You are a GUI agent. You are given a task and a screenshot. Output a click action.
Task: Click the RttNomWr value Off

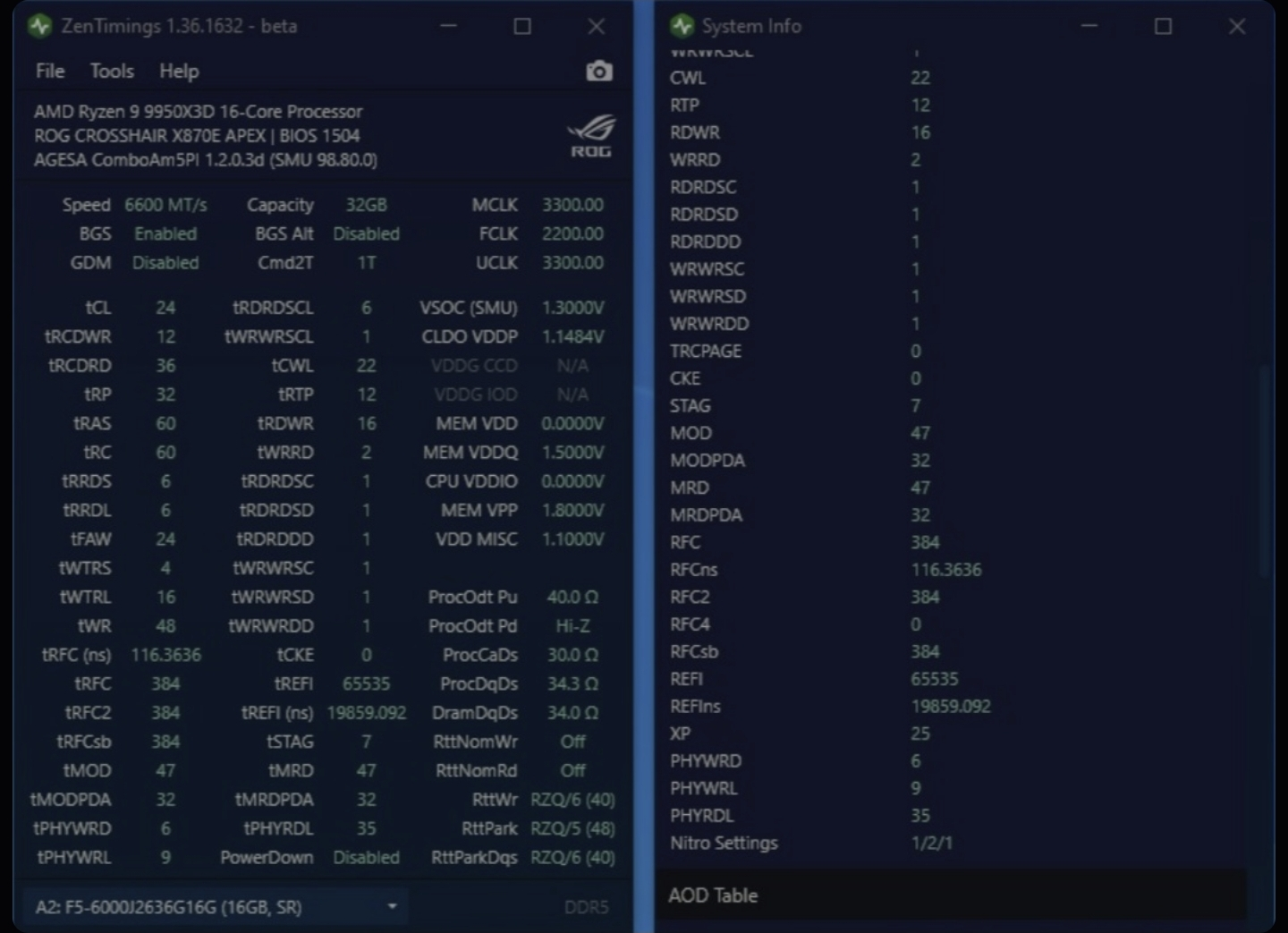(572, 742)
